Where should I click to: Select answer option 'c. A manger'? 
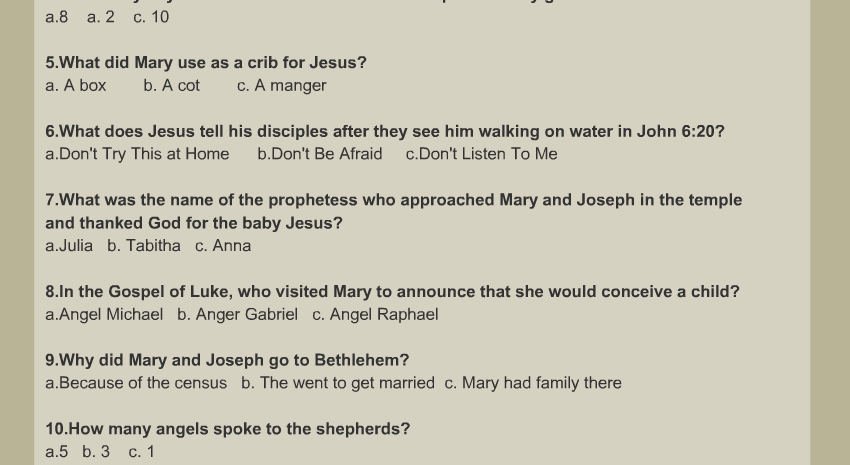[x=282, y=86]
